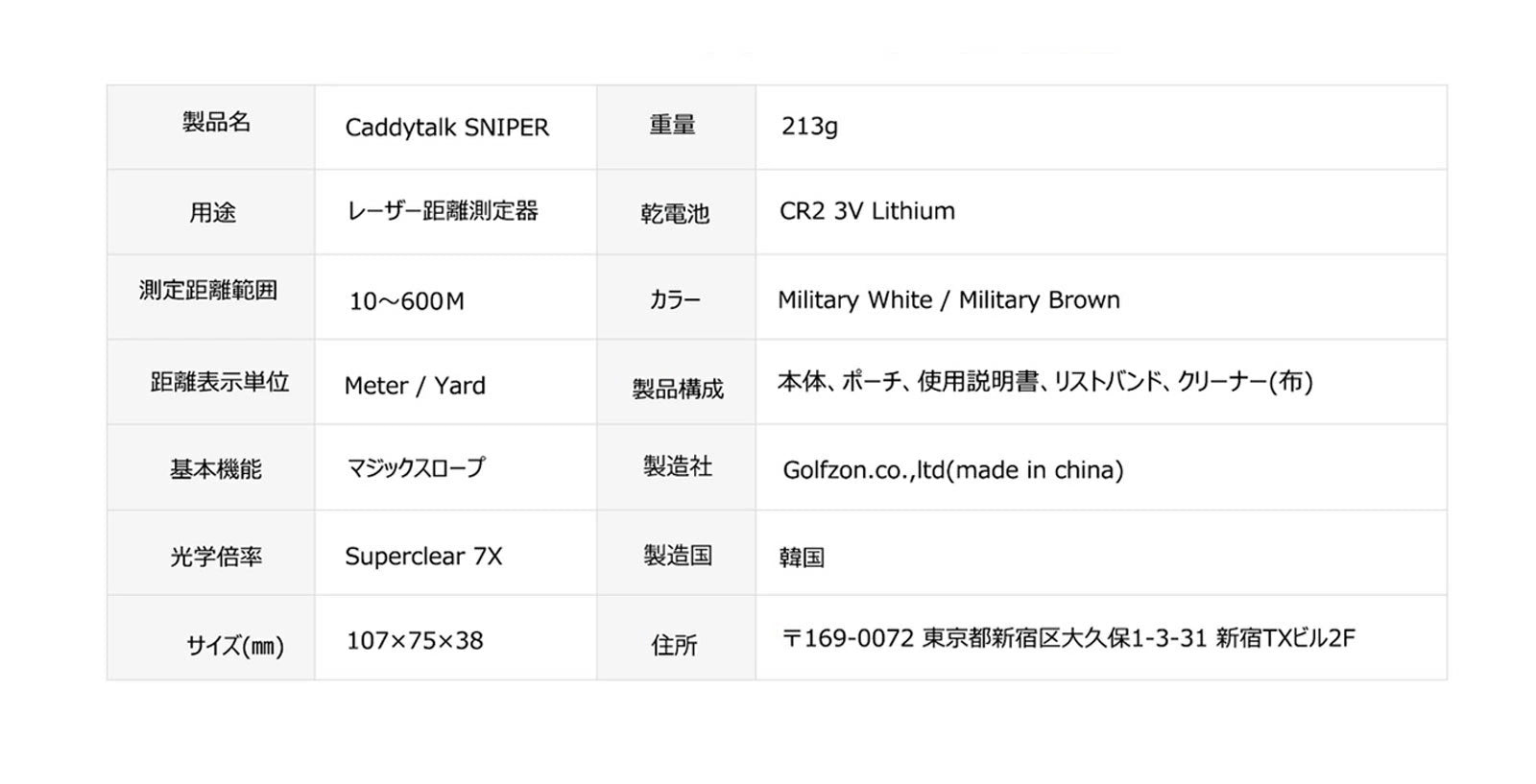
Task: Select the 韓国 country value
Action: pos(802,558)
